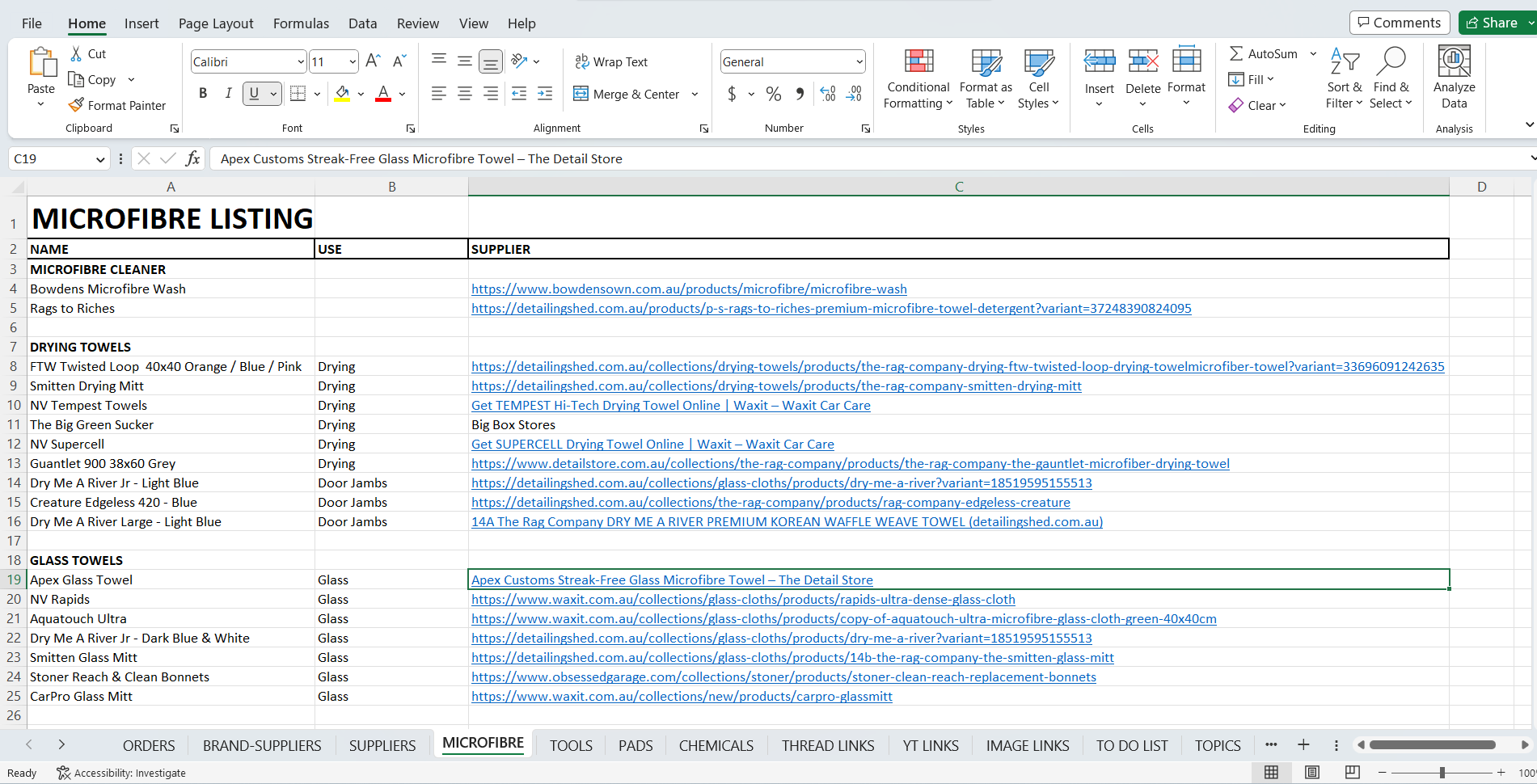The height and width of the screenshot is (784, 1537).
Task: Click the percent style icon
Action: coord(774,94)
